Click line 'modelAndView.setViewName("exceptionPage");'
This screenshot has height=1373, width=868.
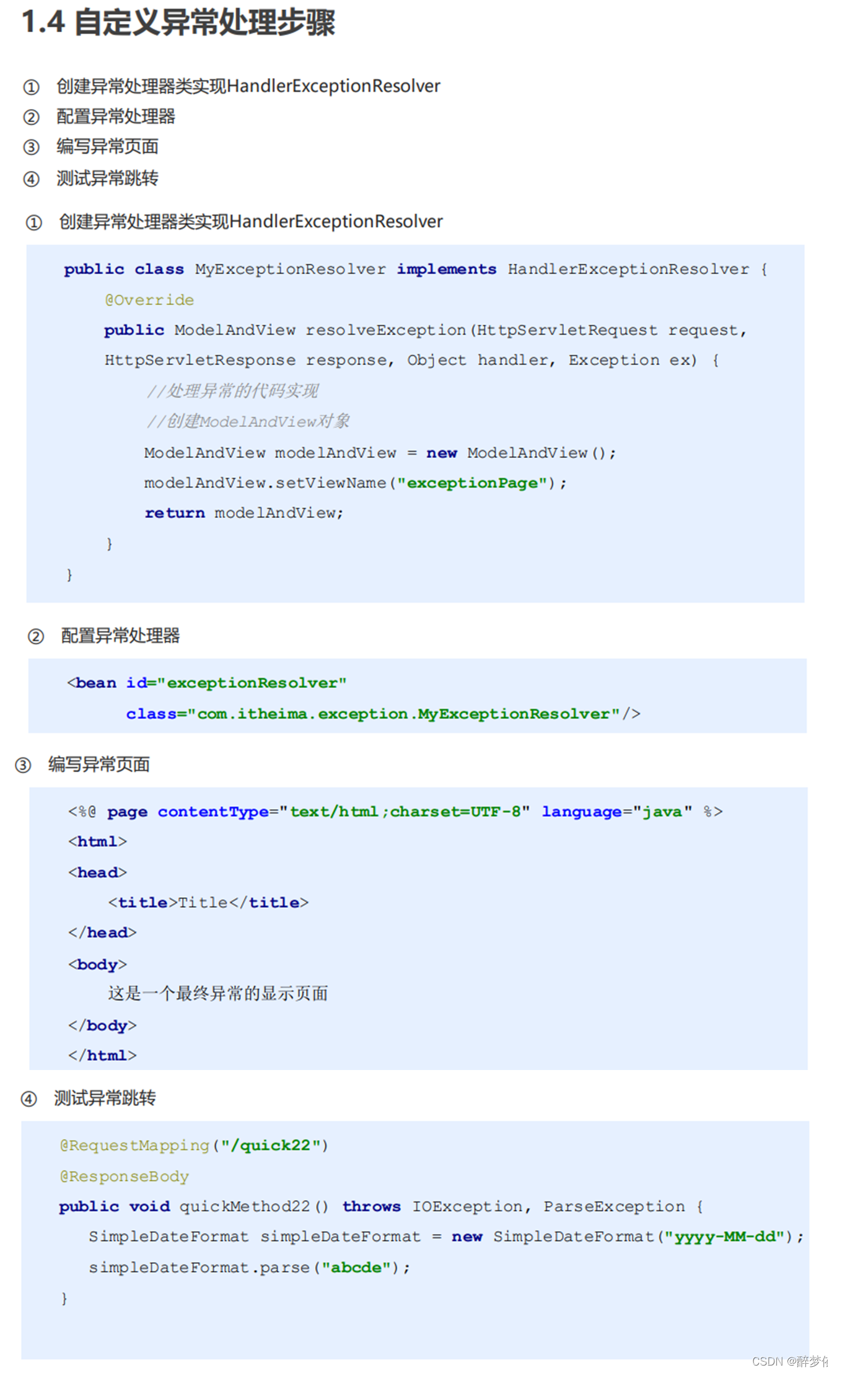[x=356, y=483]
